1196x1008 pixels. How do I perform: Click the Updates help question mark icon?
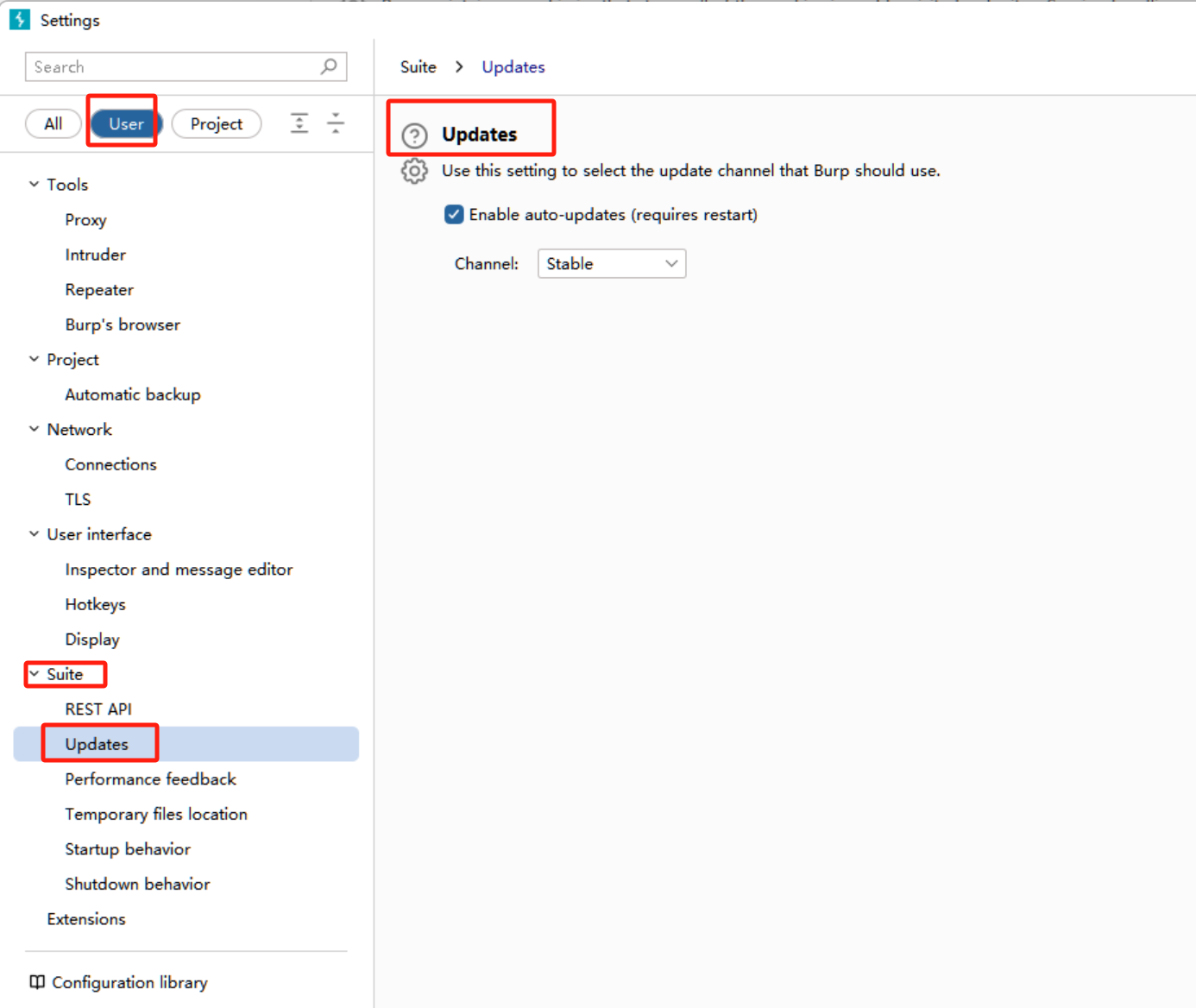point(414,135)
